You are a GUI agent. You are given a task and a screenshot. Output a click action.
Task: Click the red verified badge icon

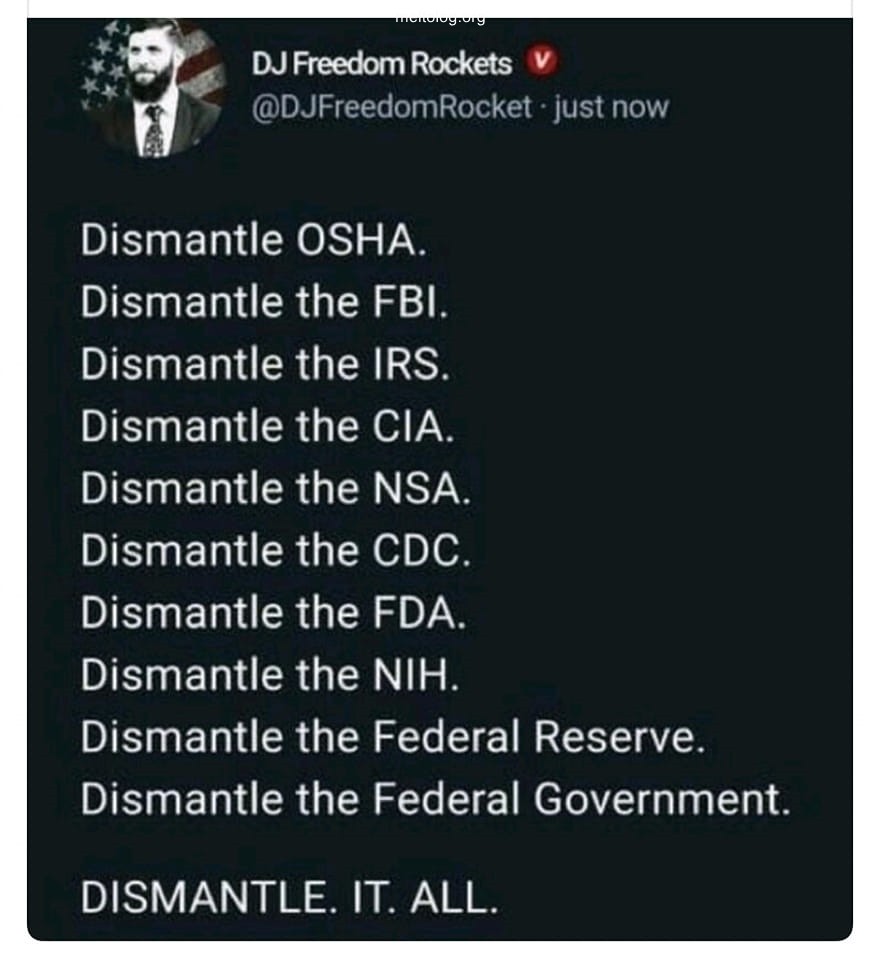point(540,64)
